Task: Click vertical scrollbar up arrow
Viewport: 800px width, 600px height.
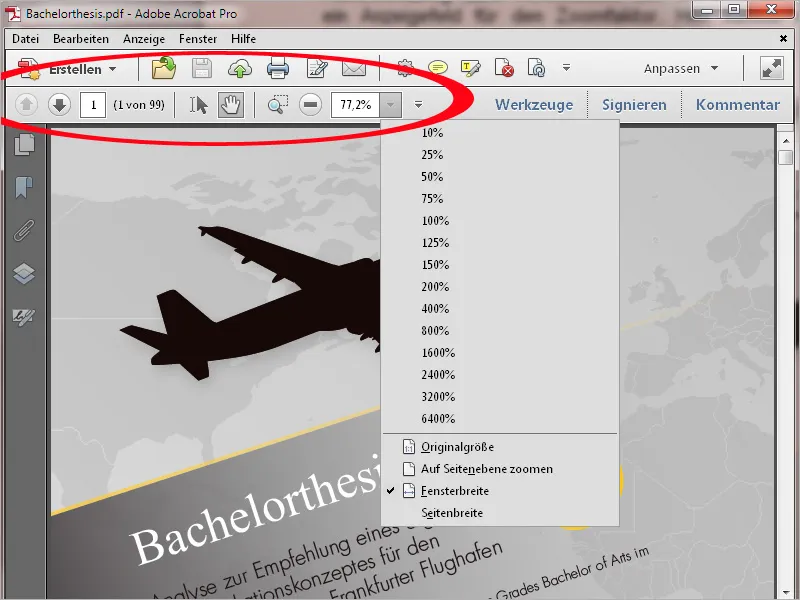Action: pyautogui.click(x=786, y=140)
